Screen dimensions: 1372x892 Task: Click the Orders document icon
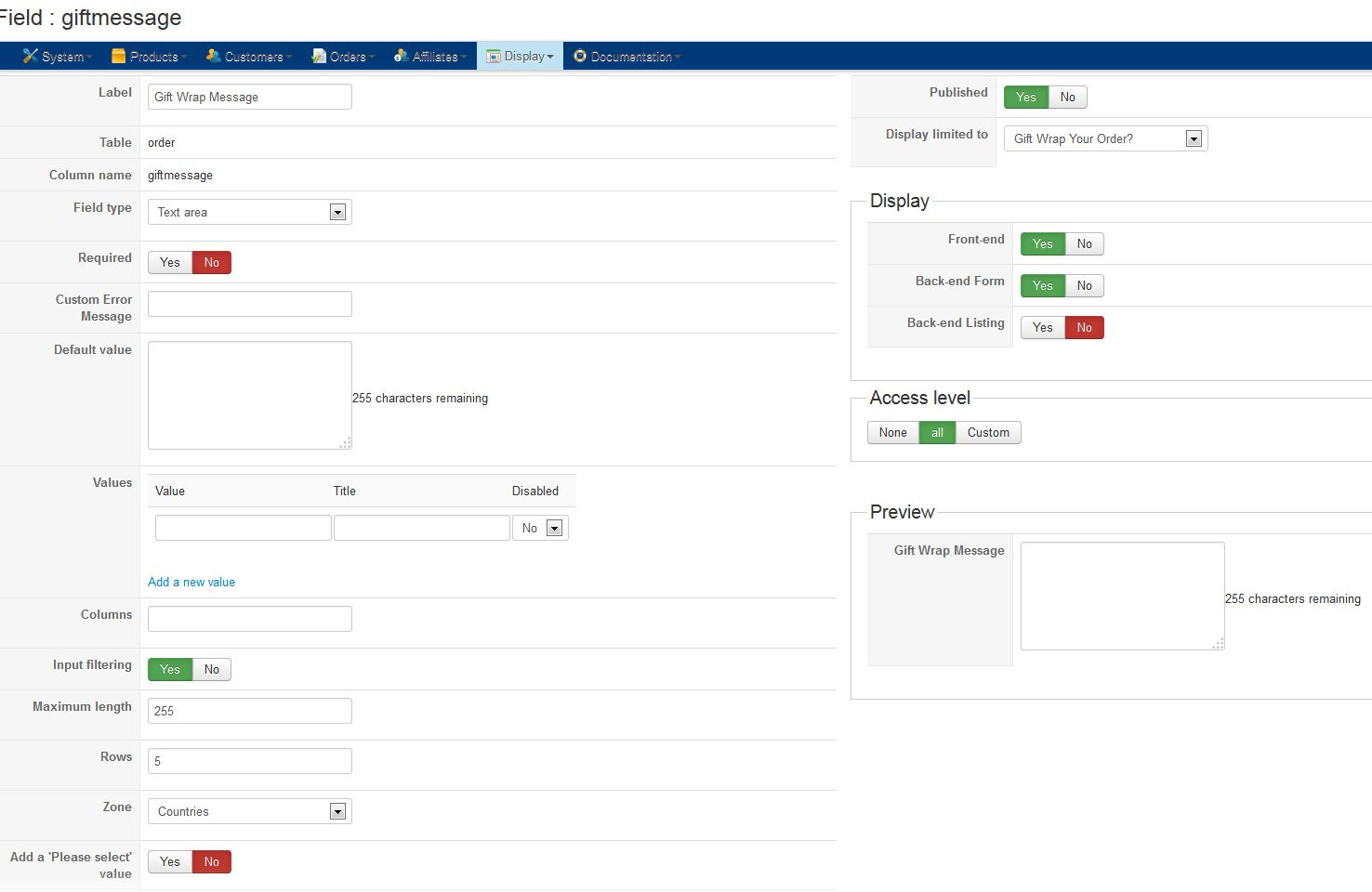(319, 57)
